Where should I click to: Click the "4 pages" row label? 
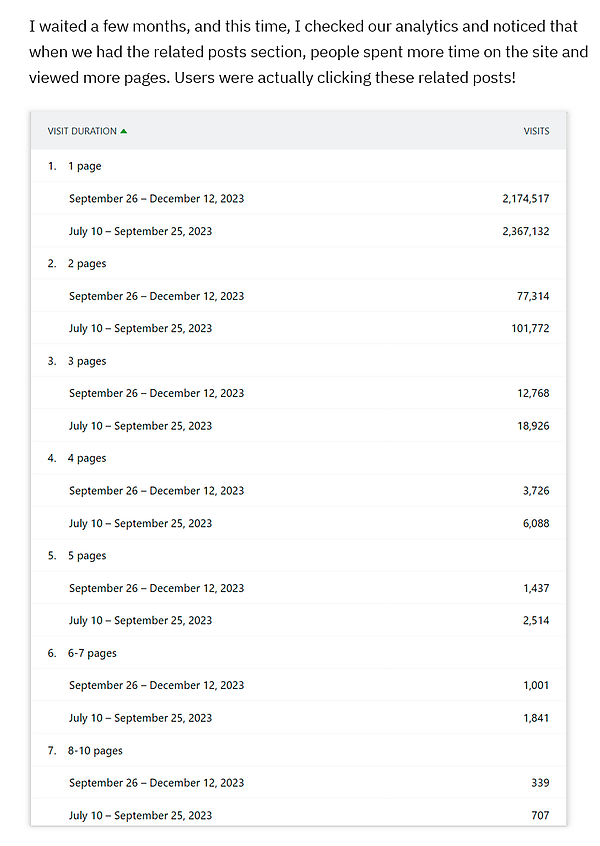pyautogui.click(x=87, y=458)
